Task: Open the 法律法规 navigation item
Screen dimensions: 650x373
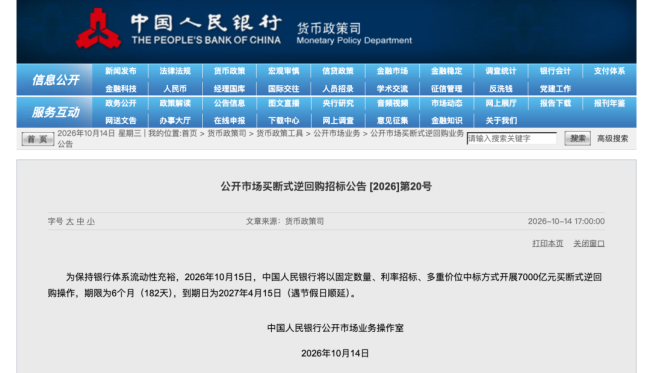Action: [175, 71]
